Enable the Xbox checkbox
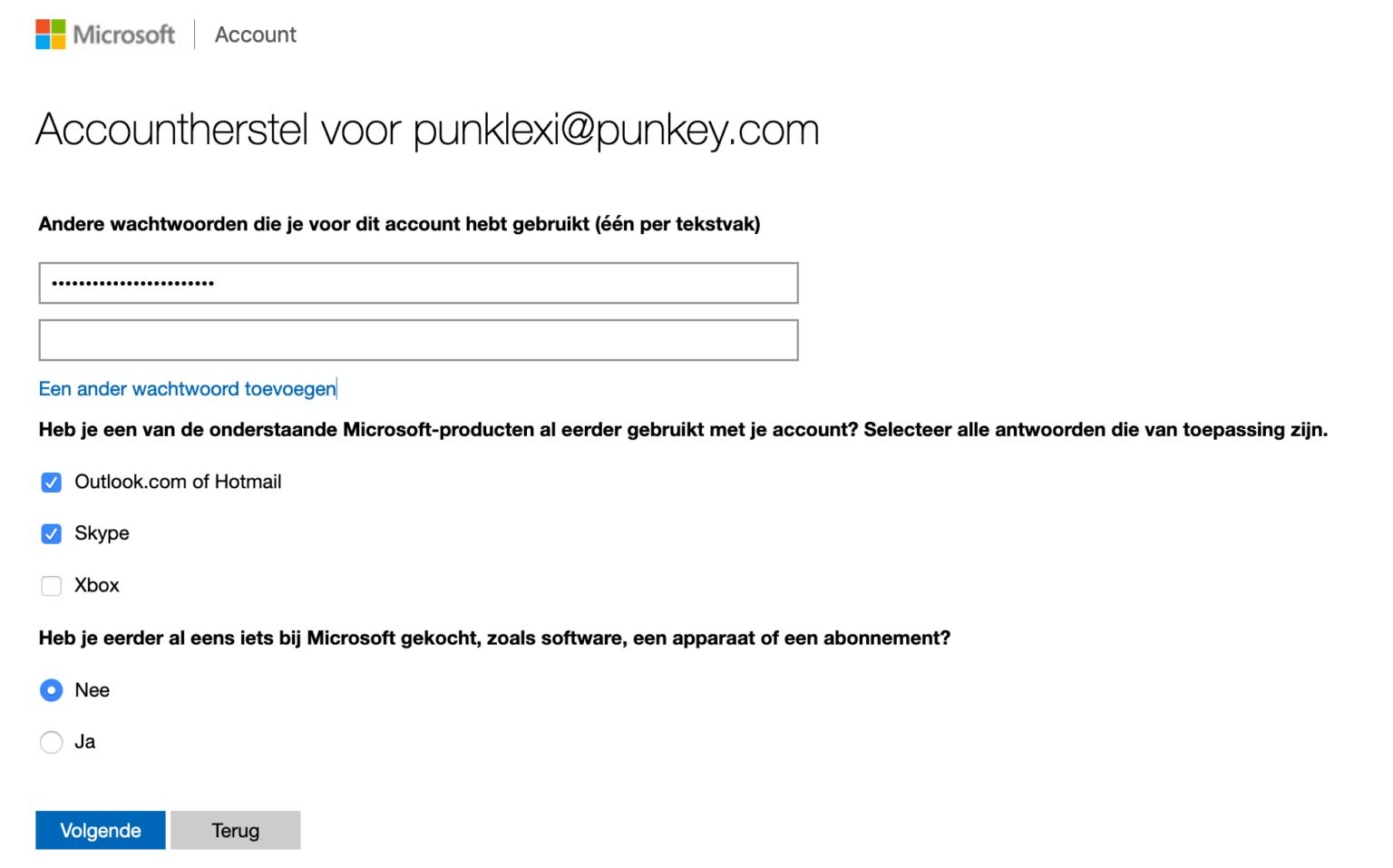Viewport: 1393px width, 868px height. [52, 586]
